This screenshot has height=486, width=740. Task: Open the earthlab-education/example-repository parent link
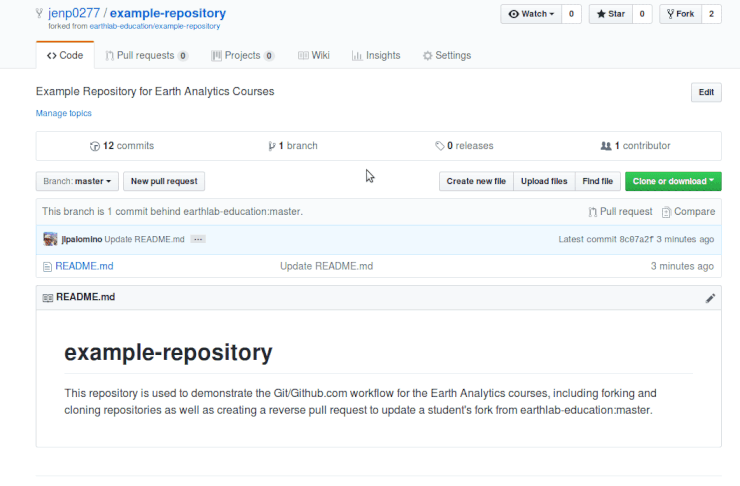[x=155, y=26]
